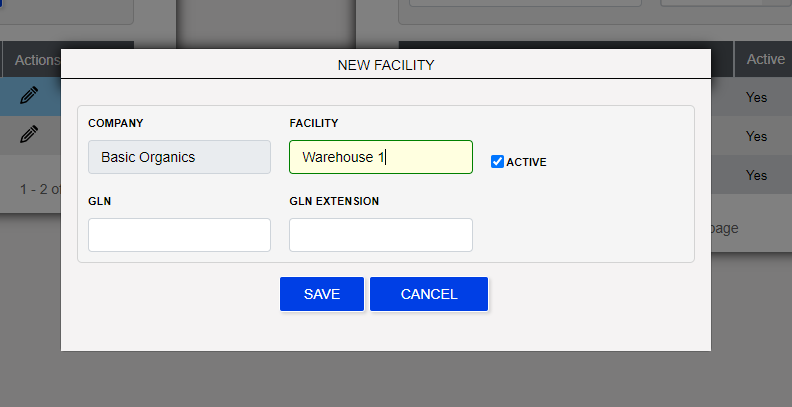Viewport: 792px width, 407px height.
Task: Select the second row's Yes cell
Action: [x=757, y=136]
